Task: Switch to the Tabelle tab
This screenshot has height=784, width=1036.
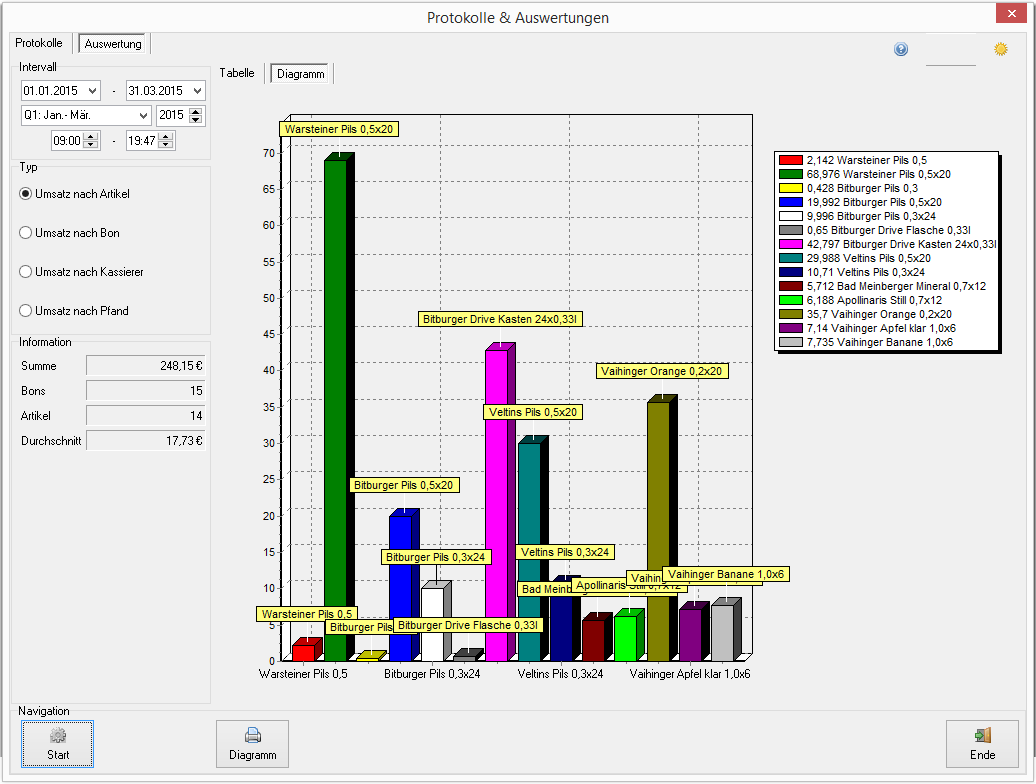Action: coord(237,73)
